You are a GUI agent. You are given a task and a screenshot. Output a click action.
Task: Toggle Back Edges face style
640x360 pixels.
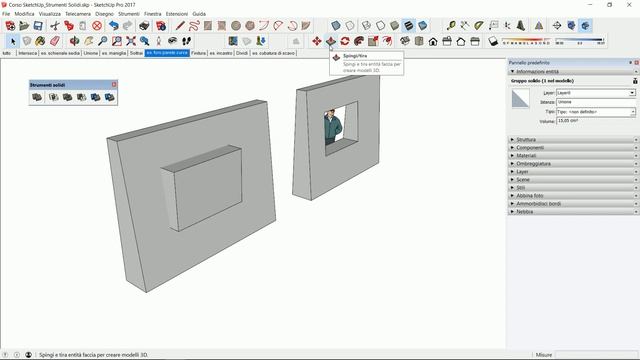(x=350, y=26)
